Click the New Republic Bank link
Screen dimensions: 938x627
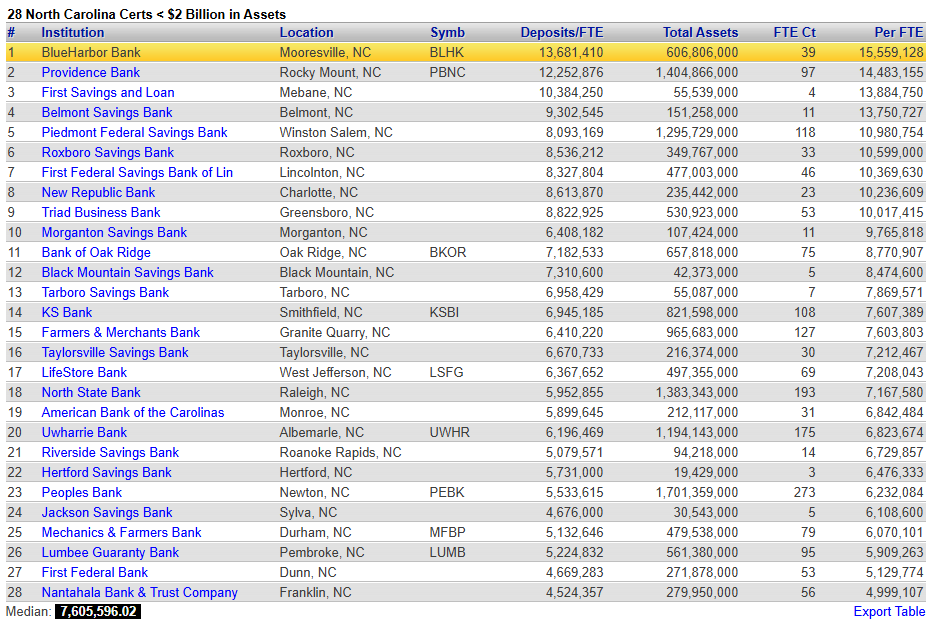[98, 193]
